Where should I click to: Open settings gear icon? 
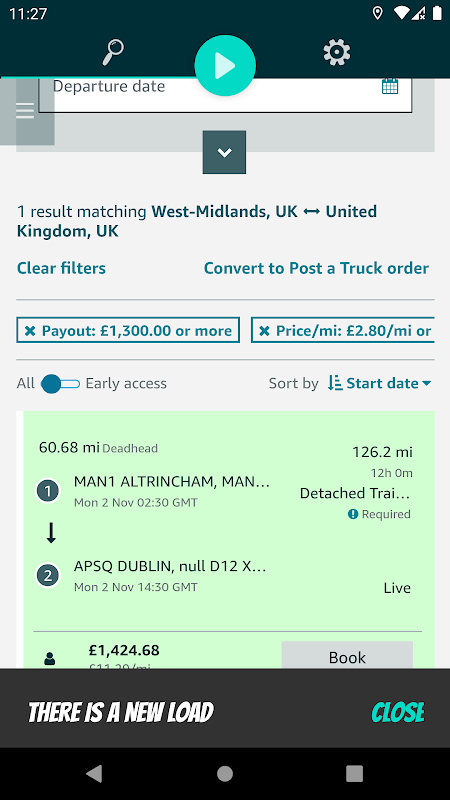pos(337,53)
